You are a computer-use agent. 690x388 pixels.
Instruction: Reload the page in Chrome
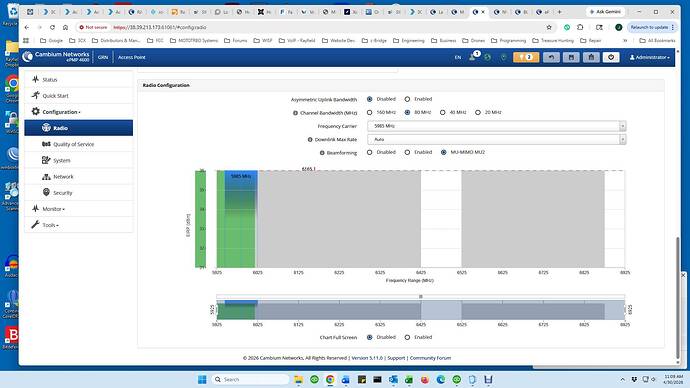click(x=52, y=27)
